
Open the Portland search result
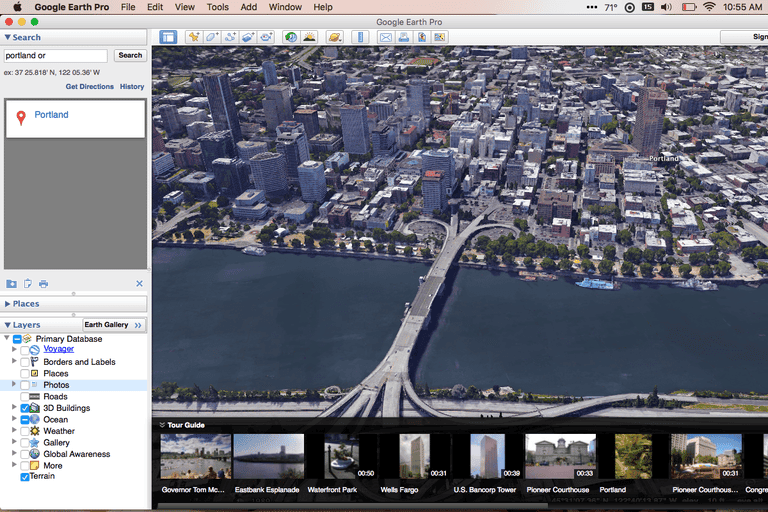click(51, 115)
